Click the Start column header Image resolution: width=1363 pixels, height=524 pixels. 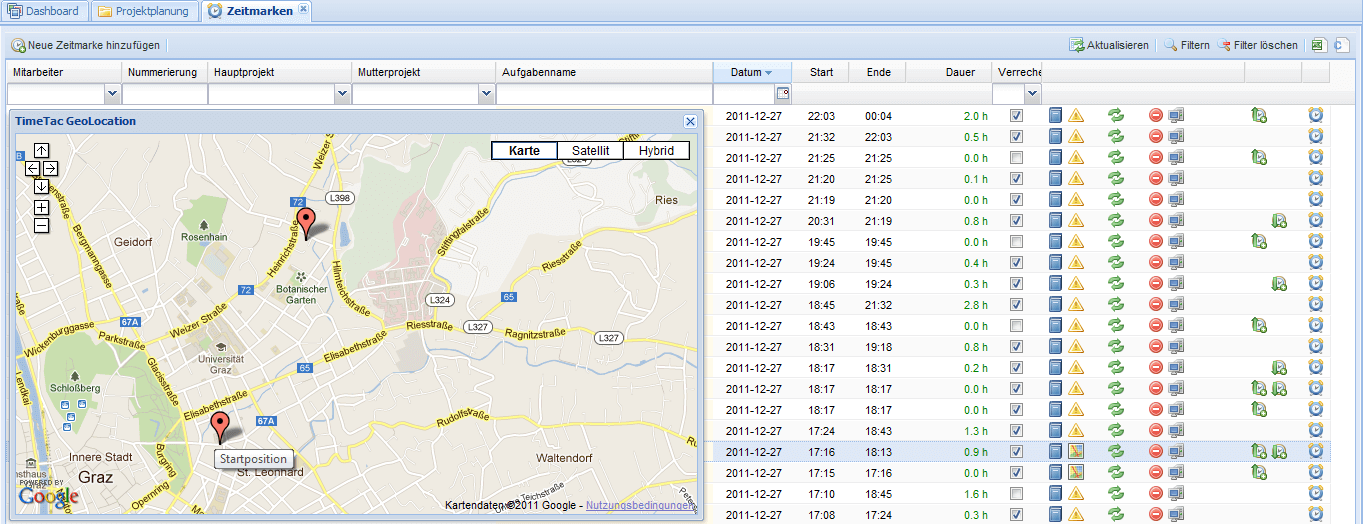click(x=821, y=72)
